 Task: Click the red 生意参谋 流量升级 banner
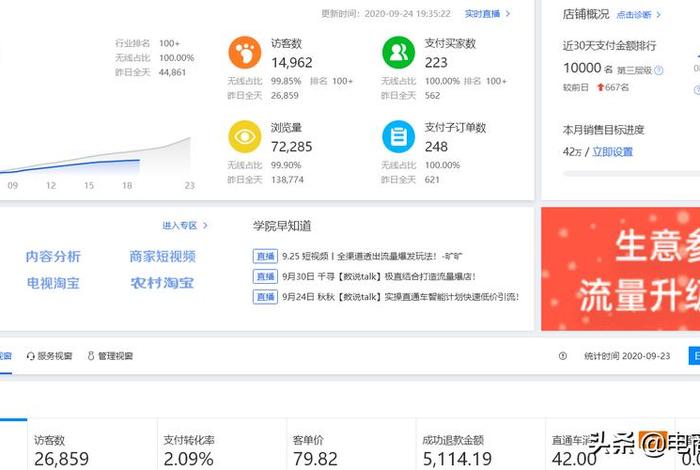point(621,269)
